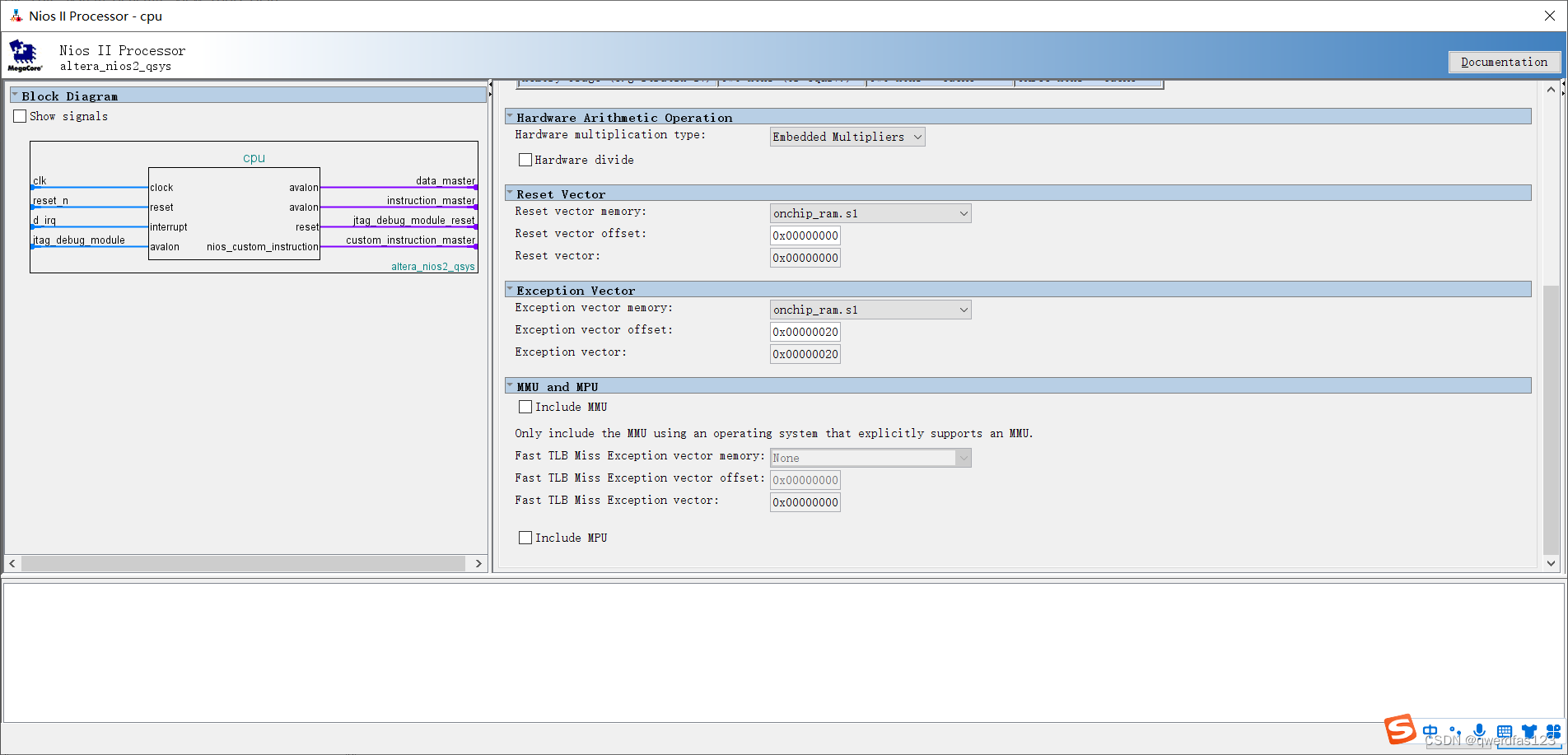Open the Fast TLB Miss Exception vector memory dropdown

coord(870,458)
